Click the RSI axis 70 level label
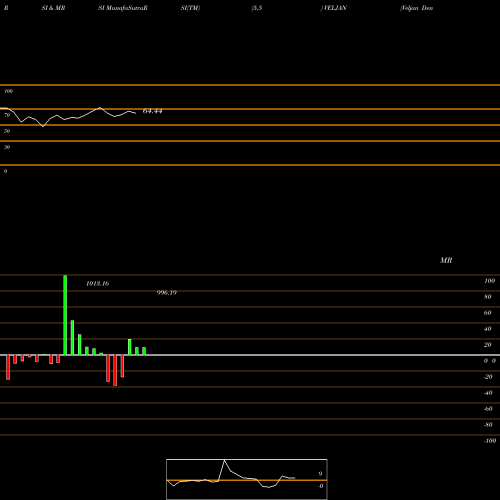The image size is (500, 500). pyautogui.click(x=7, y=115)
